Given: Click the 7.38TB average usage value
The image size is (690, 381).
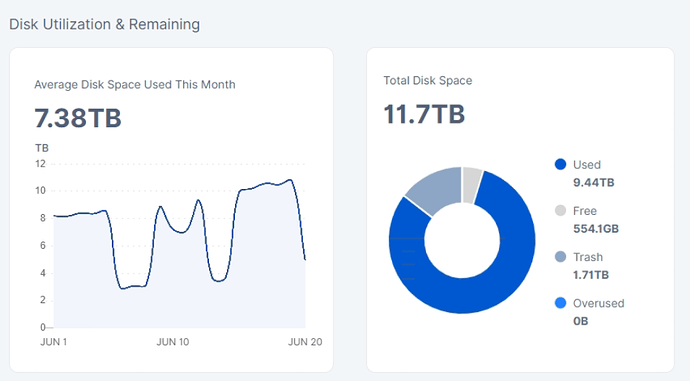Looking at the screenshot, I should (78, 118).
